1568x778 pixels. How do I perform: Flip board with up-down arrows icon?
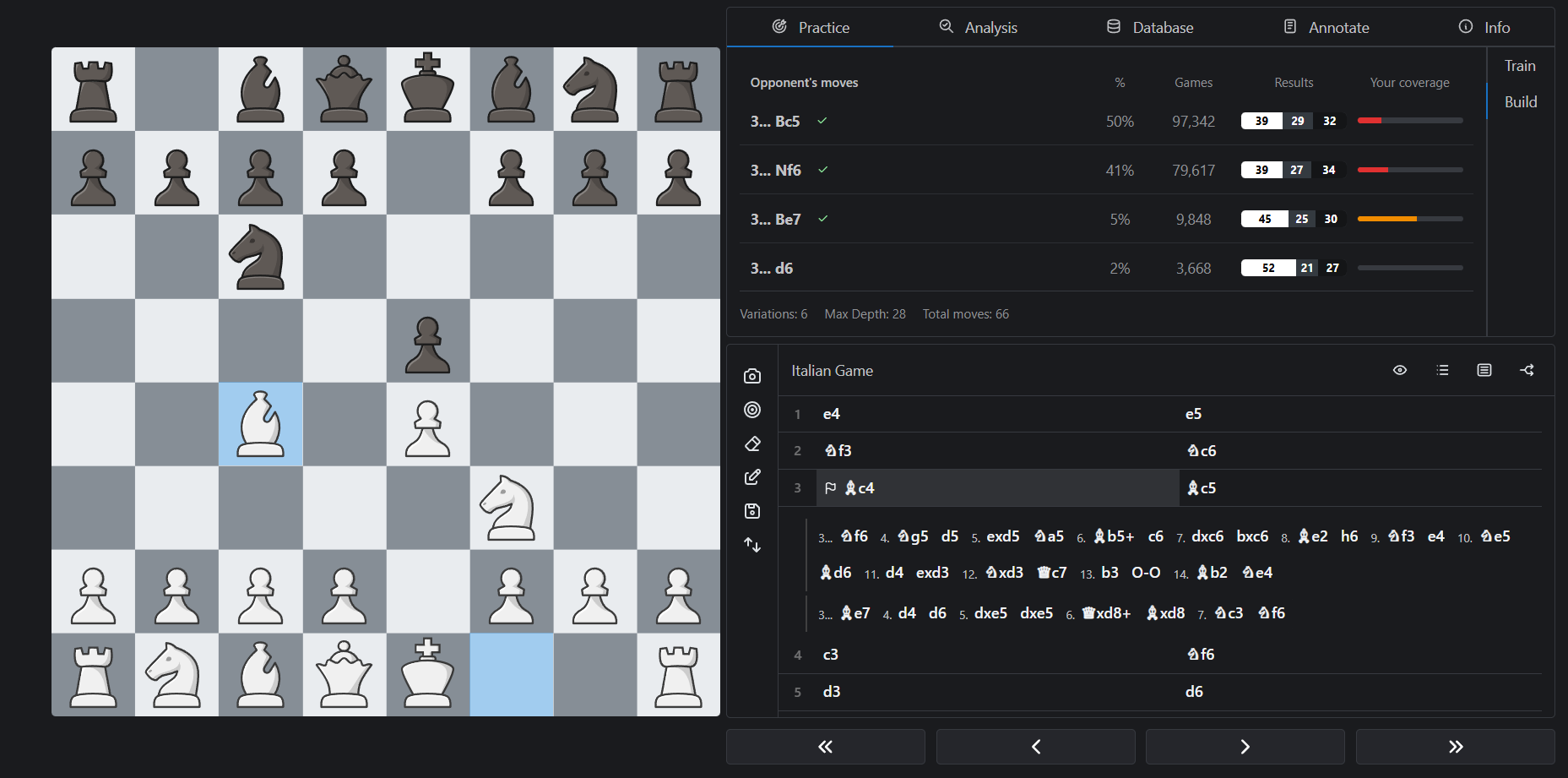[x=752, y=545]
